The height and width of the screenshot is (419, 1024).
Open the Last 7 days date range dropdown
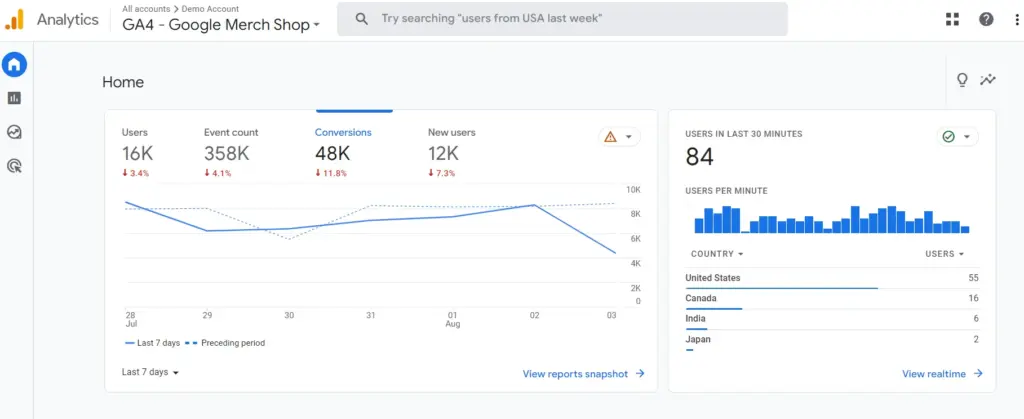tap(150, 372)
